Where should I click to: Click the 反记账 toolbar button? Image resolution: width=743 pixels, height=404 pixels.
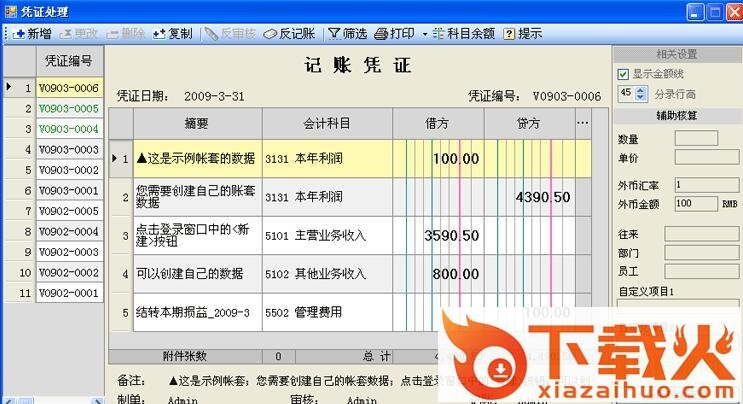pos(289,34)
